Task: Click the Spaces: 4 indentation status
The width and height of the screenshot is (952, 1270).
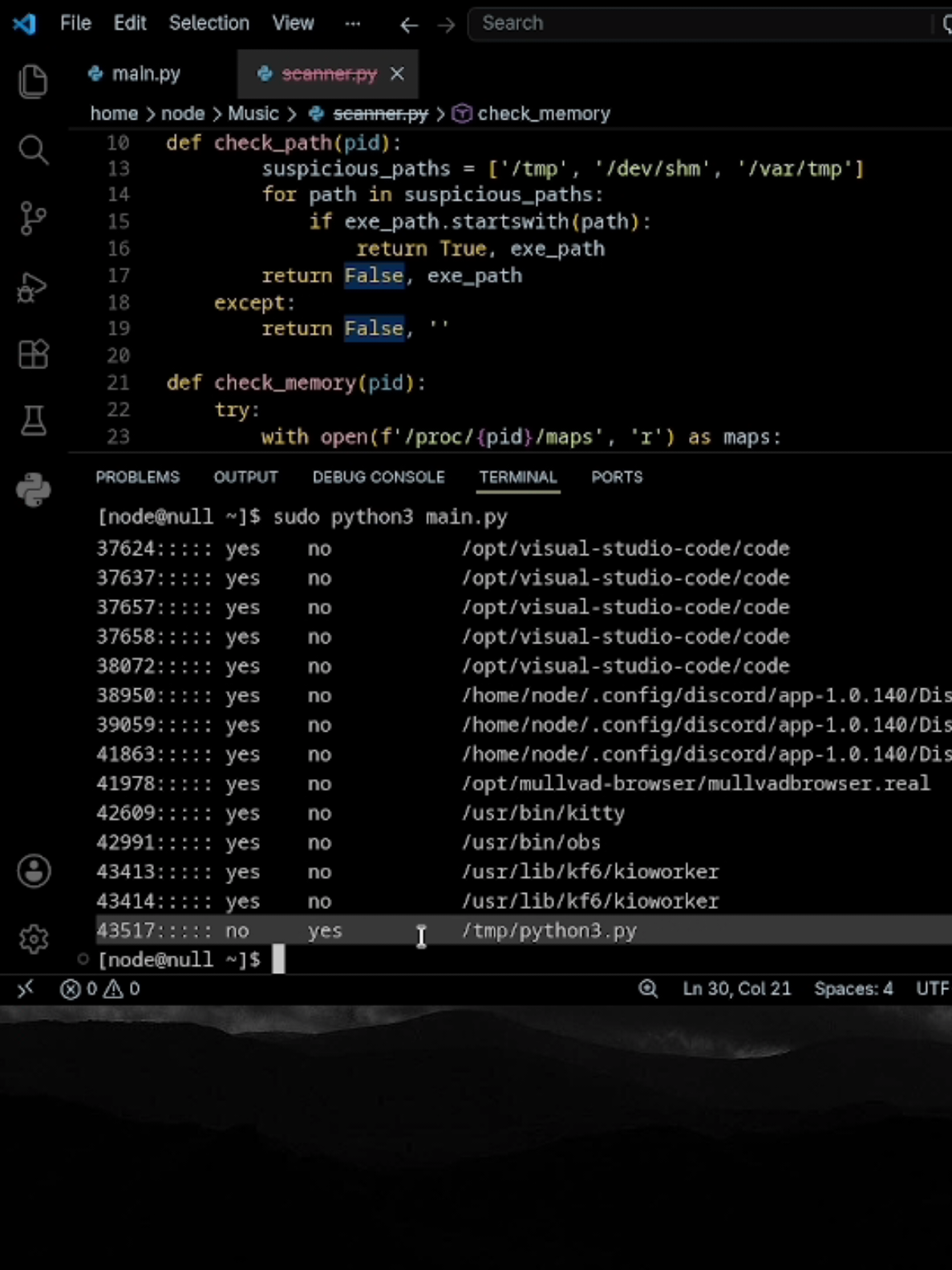Action: pyautogui.click(x=853, y=988)
